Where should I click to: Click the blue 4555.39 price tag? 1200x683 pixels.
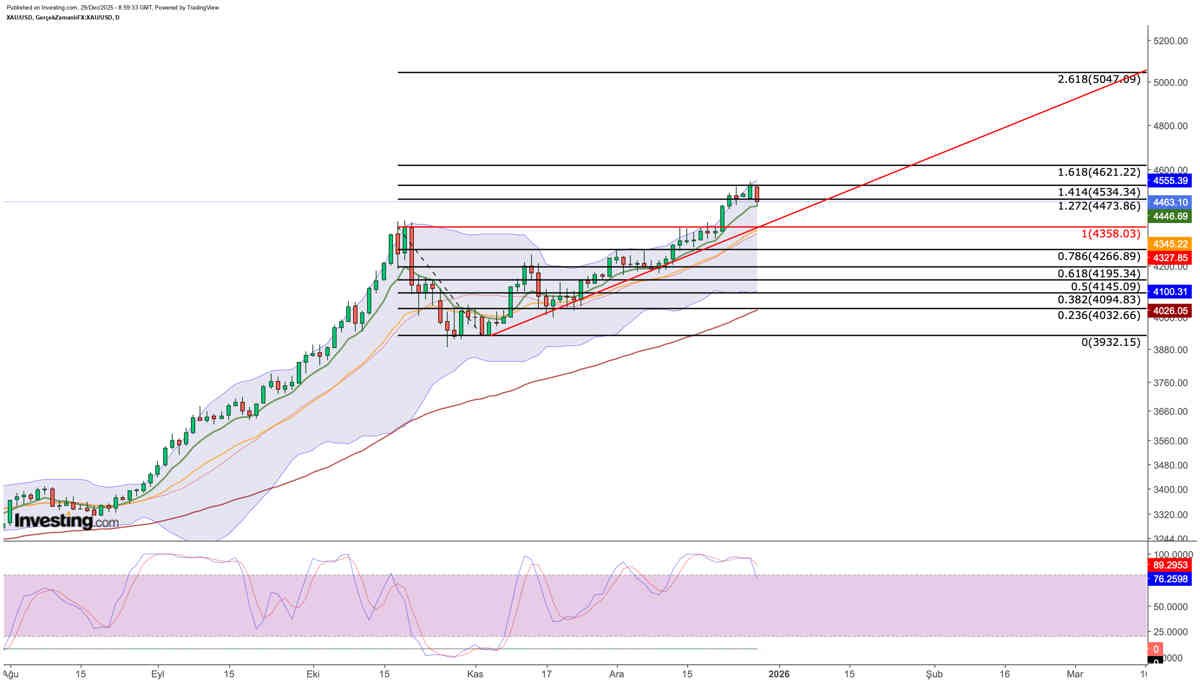[1171, 181]
